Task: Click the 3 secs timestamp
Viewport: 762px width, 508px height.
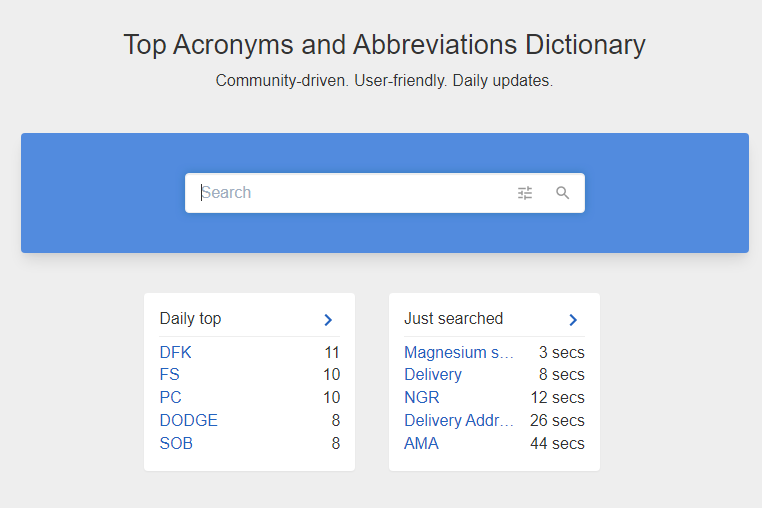Action: (x=561, y=352)
